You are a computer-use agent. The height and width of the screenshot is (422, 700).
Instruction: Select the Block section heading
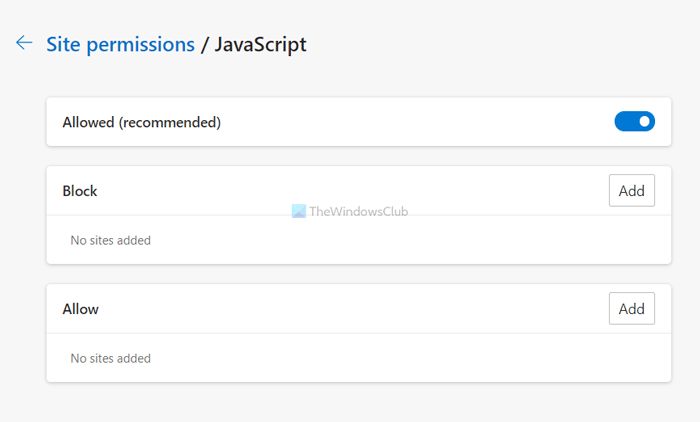pyautogui.click(x=80, y=191)
